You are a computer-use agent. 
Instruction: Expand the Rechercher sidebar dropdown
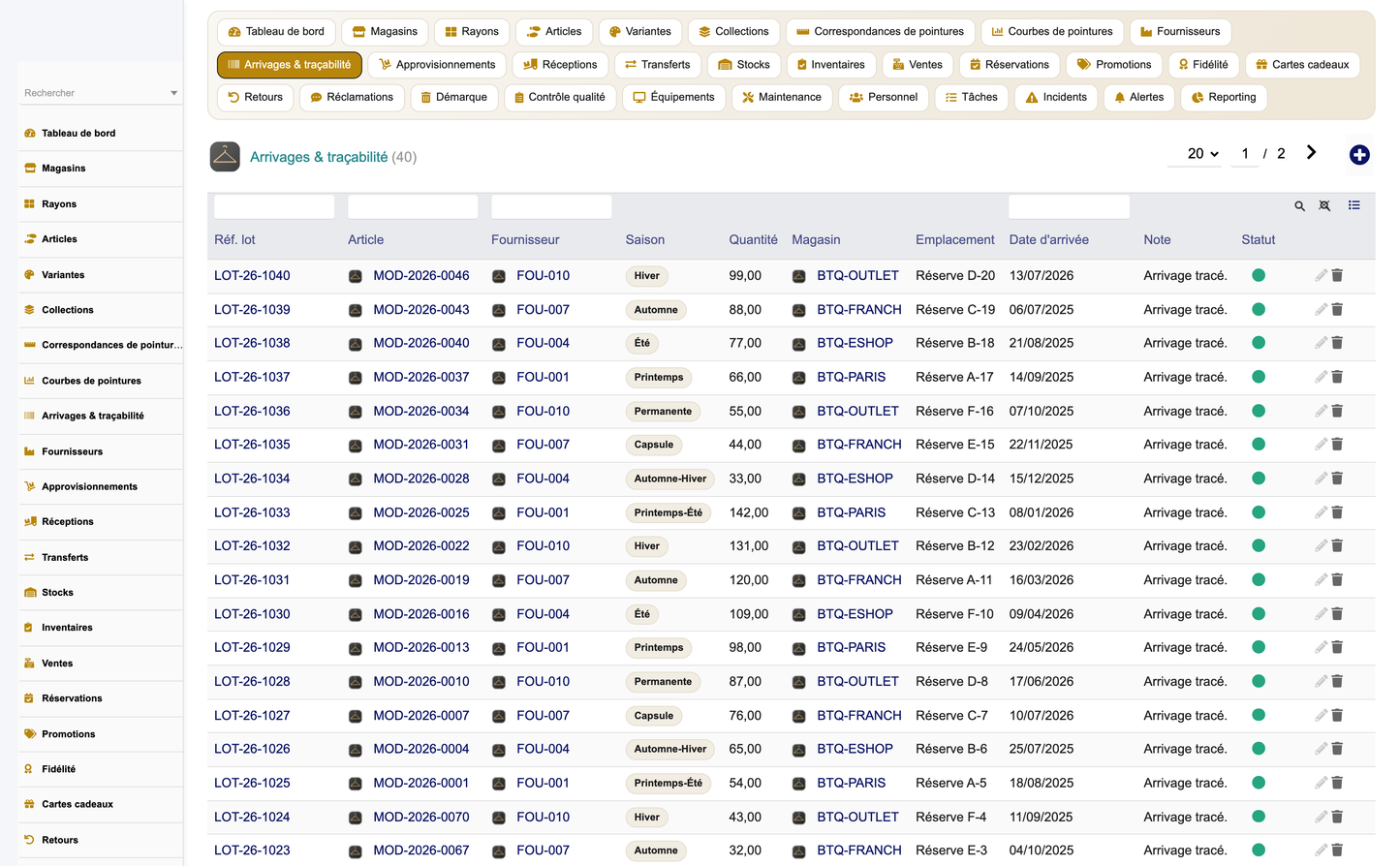tap(173, 93)
